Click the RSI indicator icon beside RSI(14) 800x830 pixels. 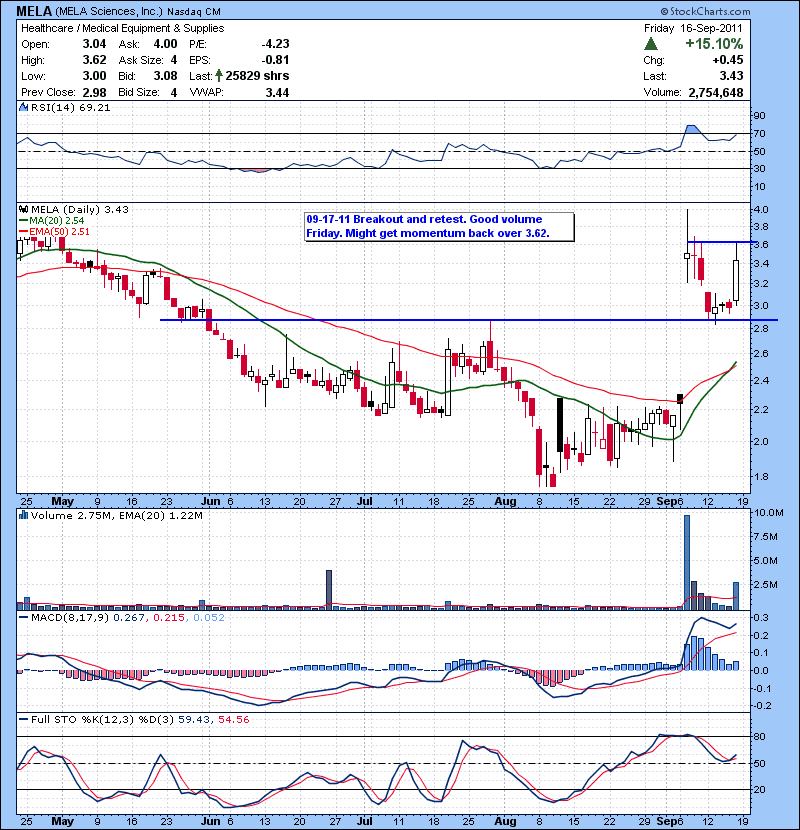[23, 107]
